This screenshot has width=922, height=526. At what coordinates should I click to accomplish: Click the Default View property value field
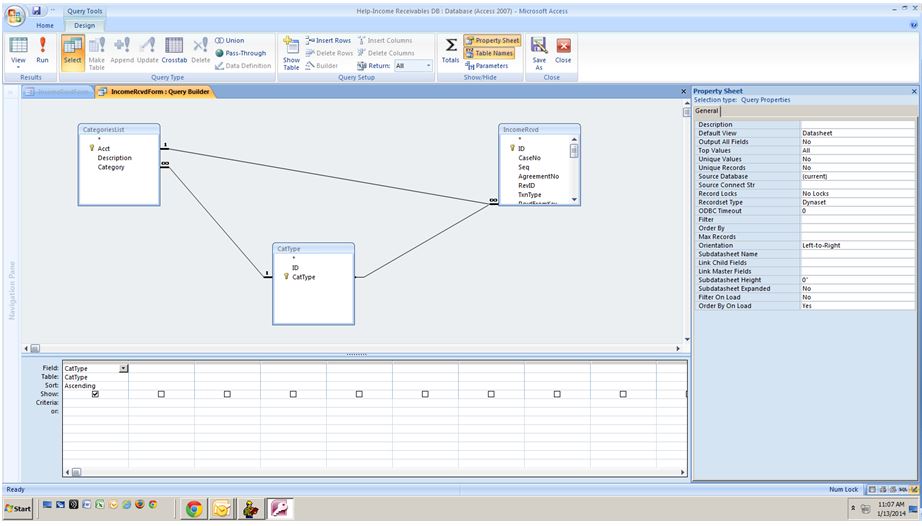pyautogui.click(x=843, y=133)
